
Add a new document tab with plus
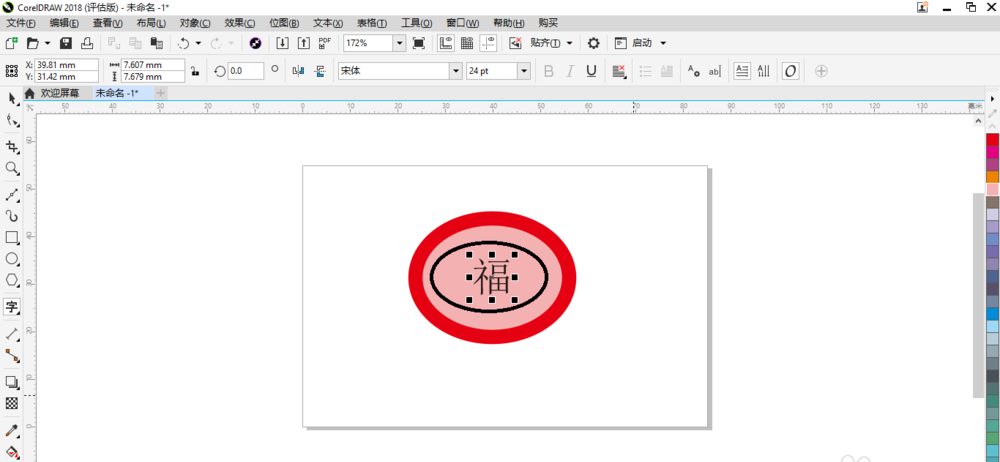click(x=160, y=93)
